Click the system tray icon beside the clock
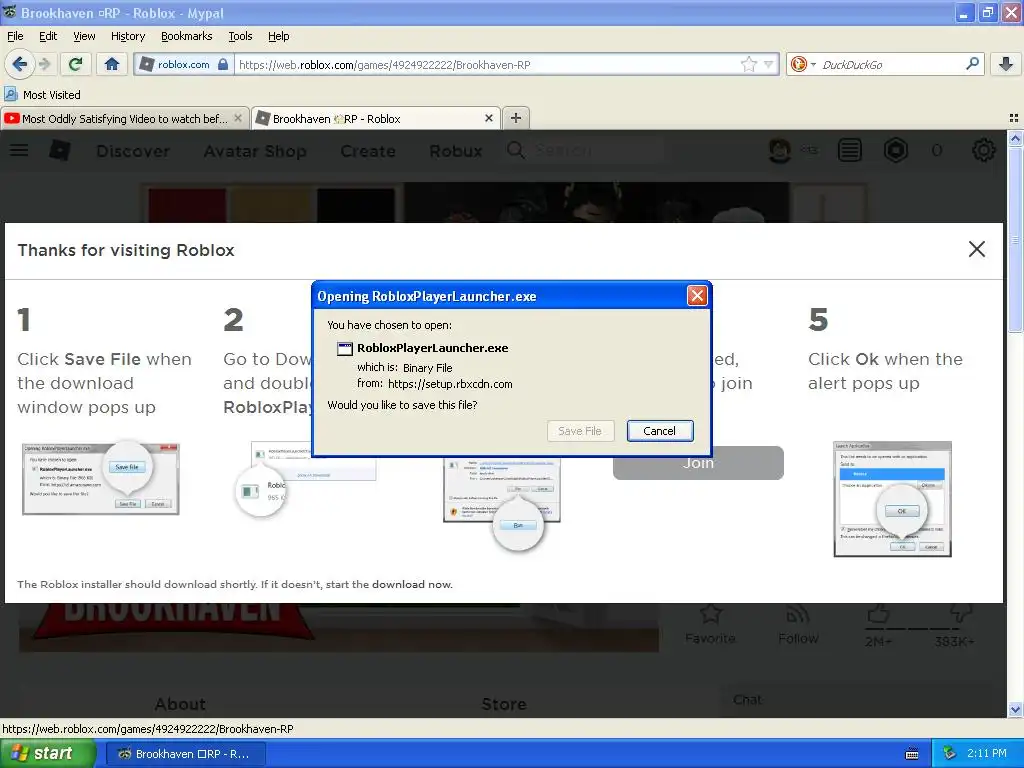 click(x=950, y=754)
